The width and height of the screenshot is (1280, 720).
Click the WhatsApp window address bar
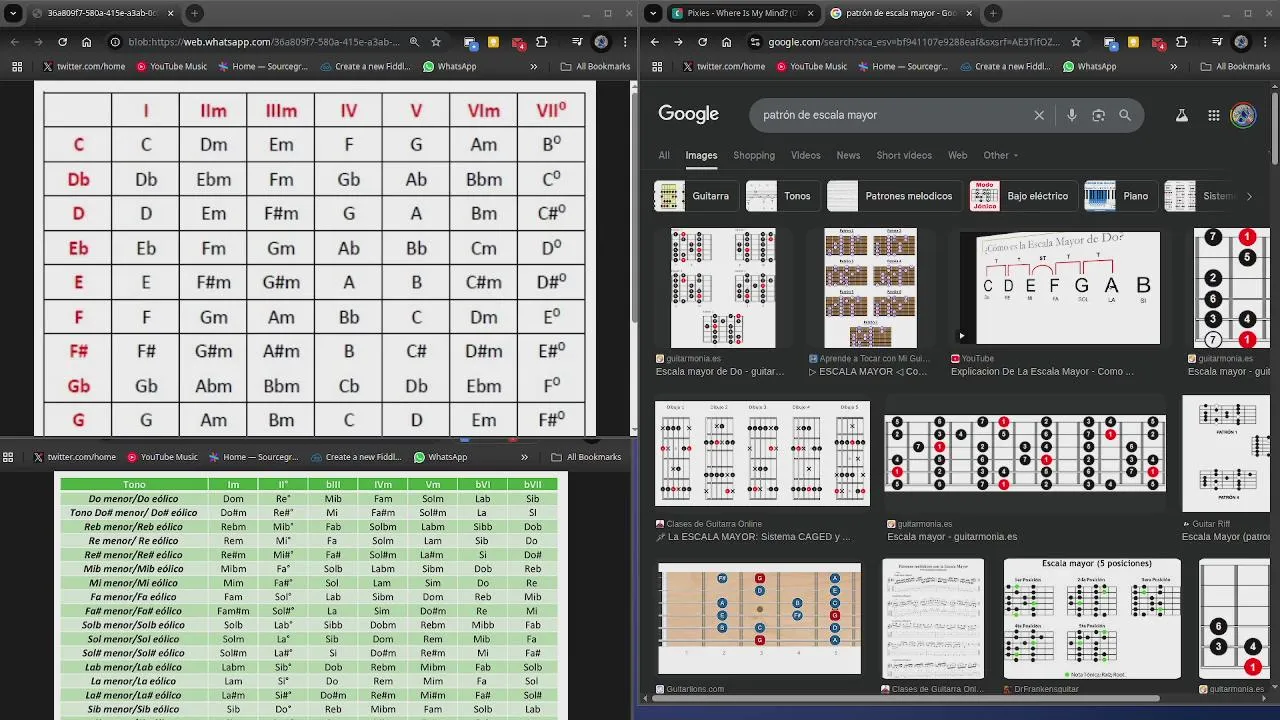point(260,42)
